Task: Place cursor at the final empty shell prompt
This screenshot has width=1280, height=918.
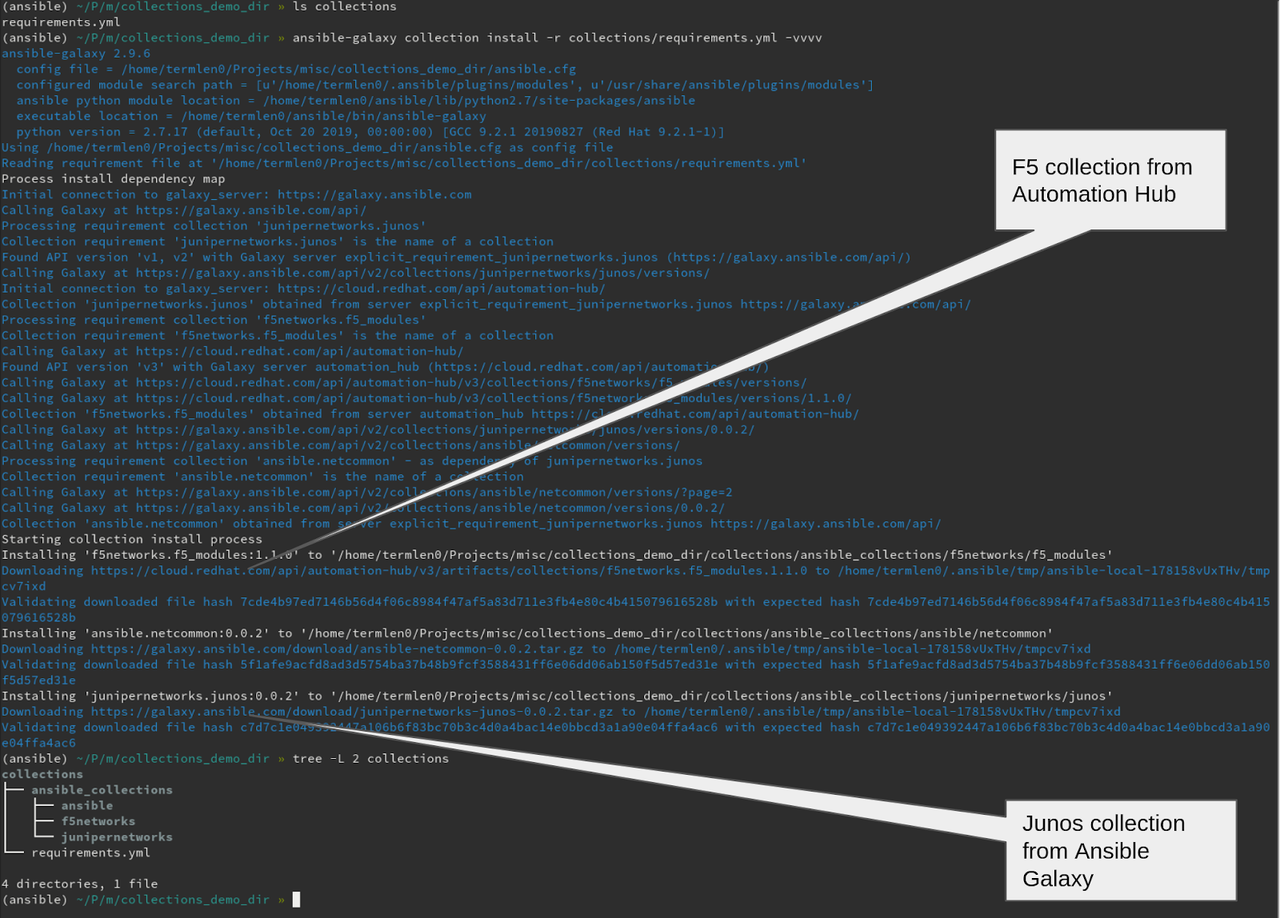Action: point(295,900)
